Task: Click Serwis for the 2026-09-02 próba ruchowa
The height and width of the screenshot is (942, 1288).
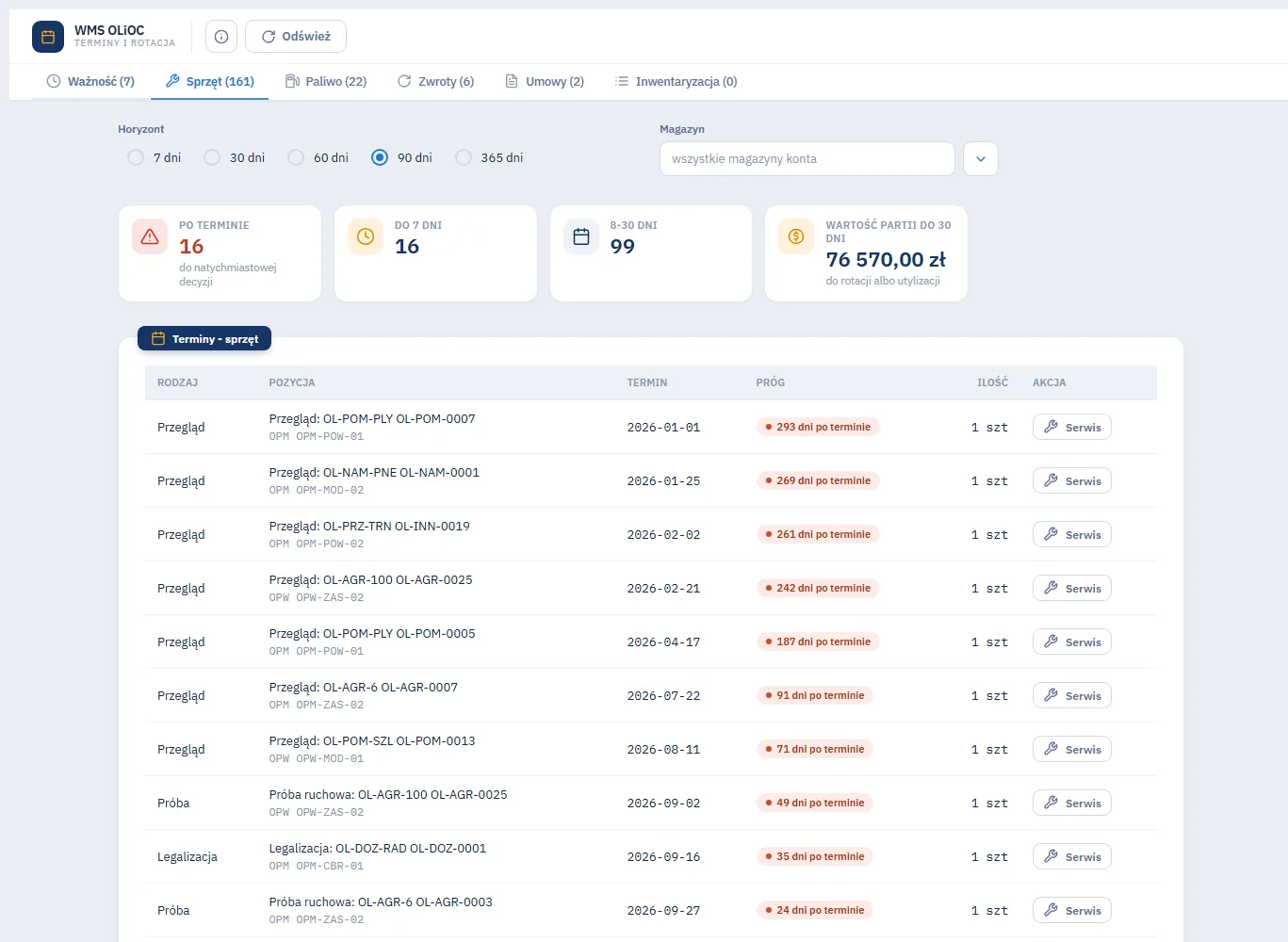Action: tap(1072, 803)
